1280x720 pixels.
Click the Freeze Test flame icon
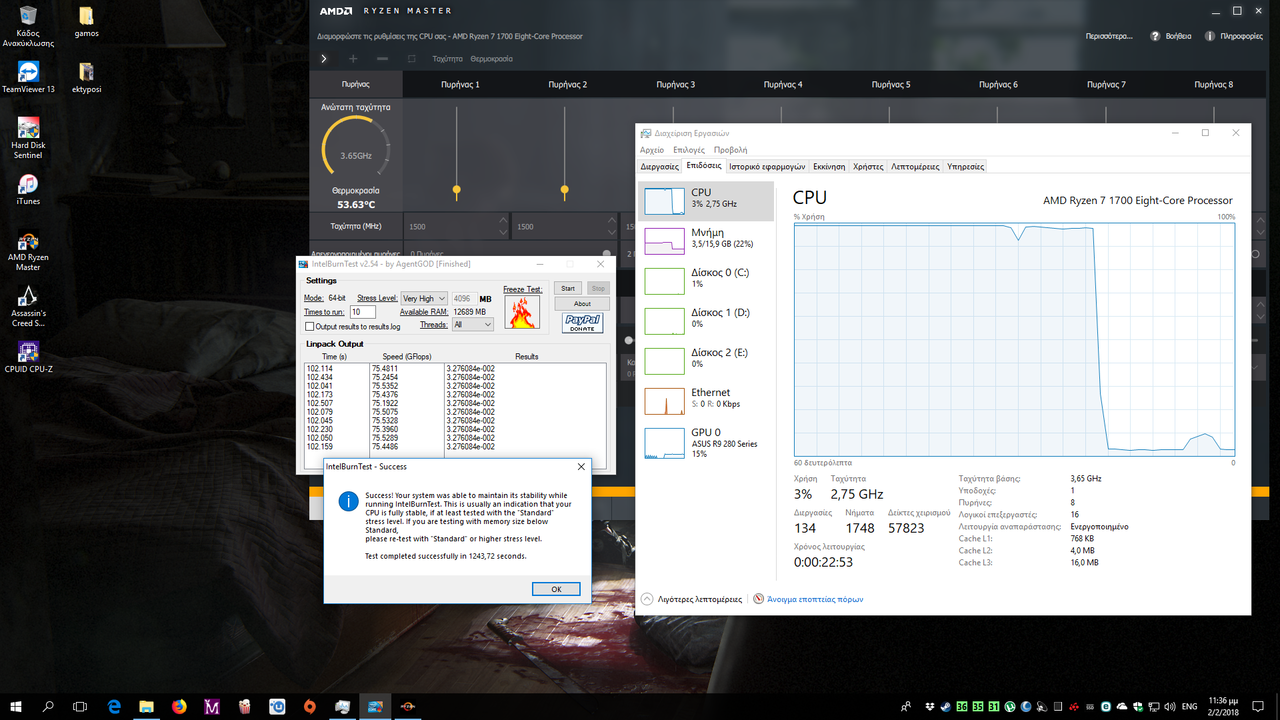tap(520, 312)
